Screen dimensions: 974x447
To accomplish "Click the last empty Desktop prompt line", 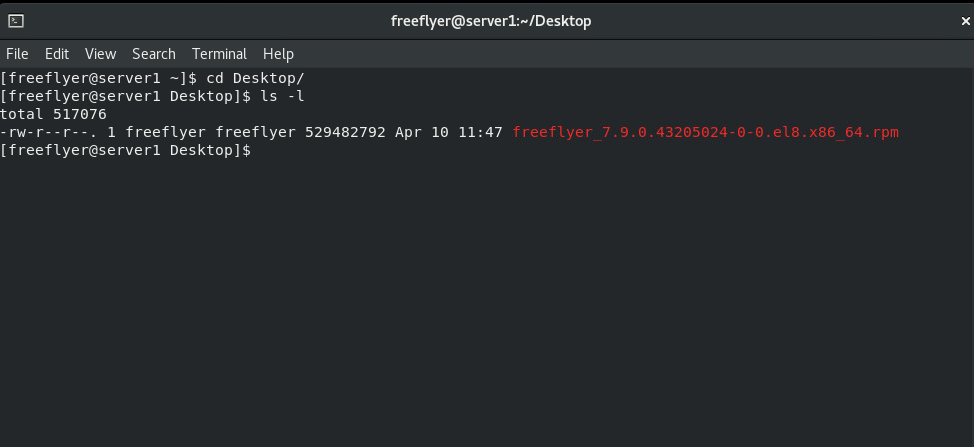I will 125,150.
